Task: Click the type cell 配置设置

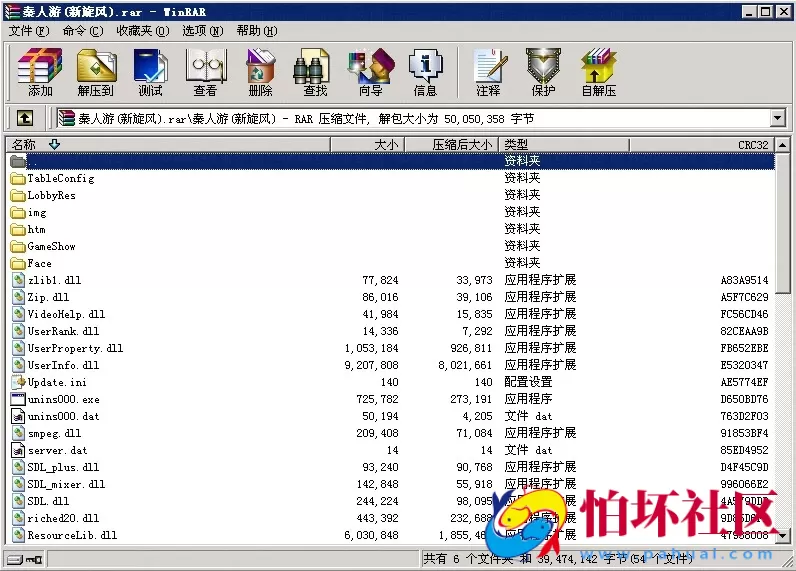Action: coord(528,382)
